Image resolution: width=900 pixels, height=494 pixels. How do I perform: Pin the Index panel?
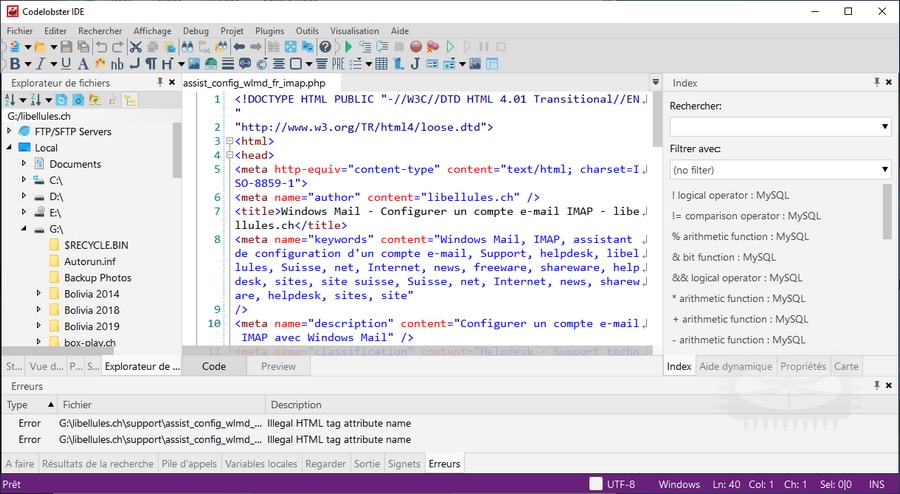(877, 83)
